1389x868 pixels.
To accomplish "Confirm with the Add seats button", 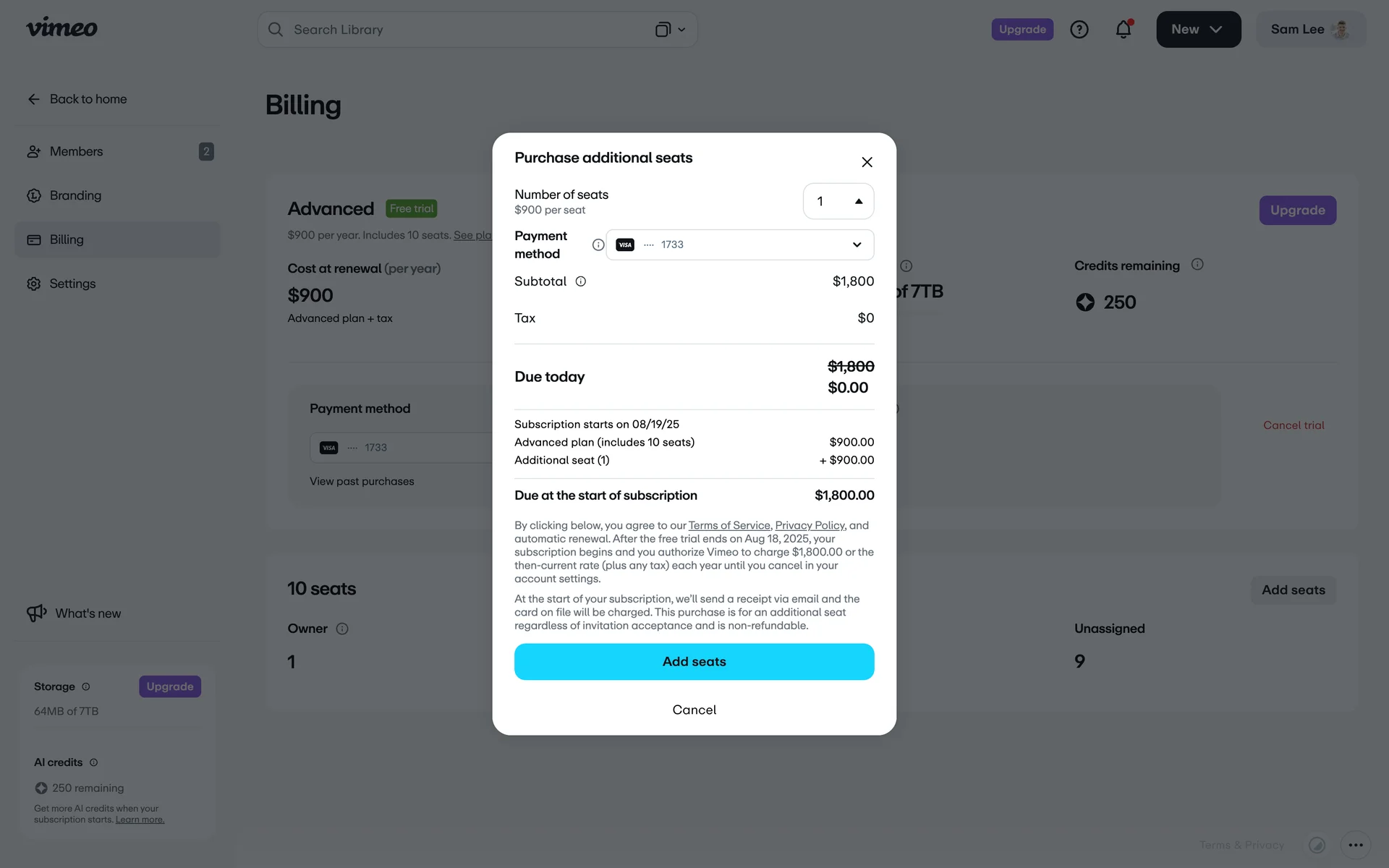I will click(694, 662).
